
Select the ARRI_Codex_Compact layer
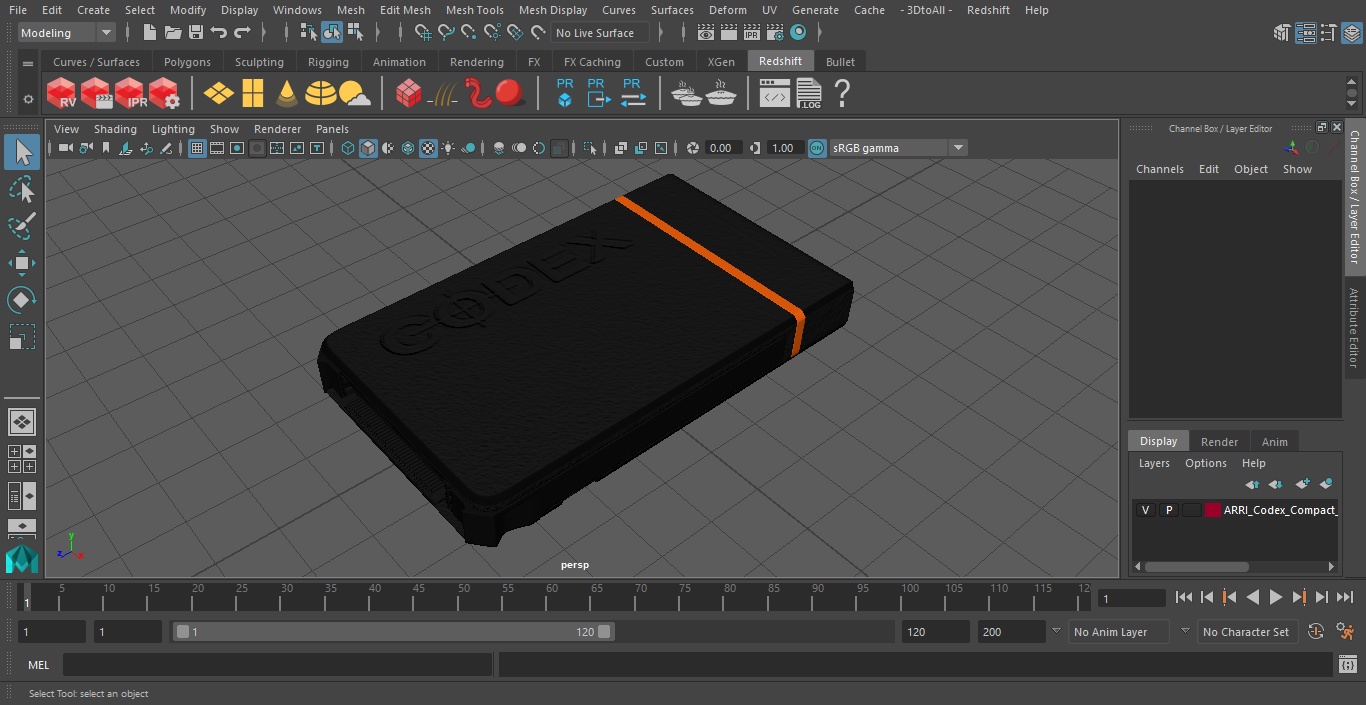1280,510
